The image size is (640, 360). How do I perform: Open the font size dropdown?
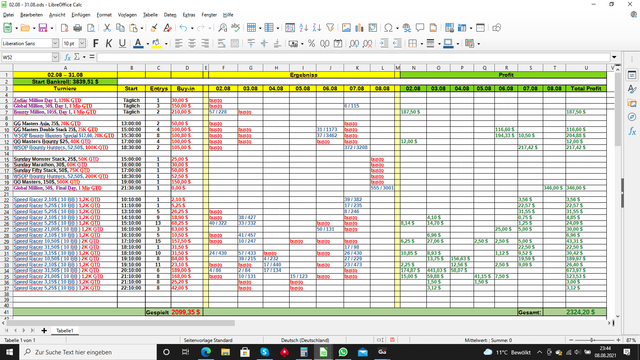click(82, 43)
